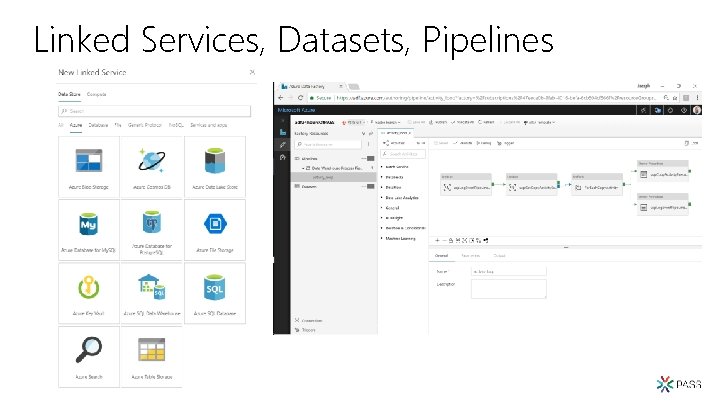Select the highlighted pipeline in the tree

(333, 177)
